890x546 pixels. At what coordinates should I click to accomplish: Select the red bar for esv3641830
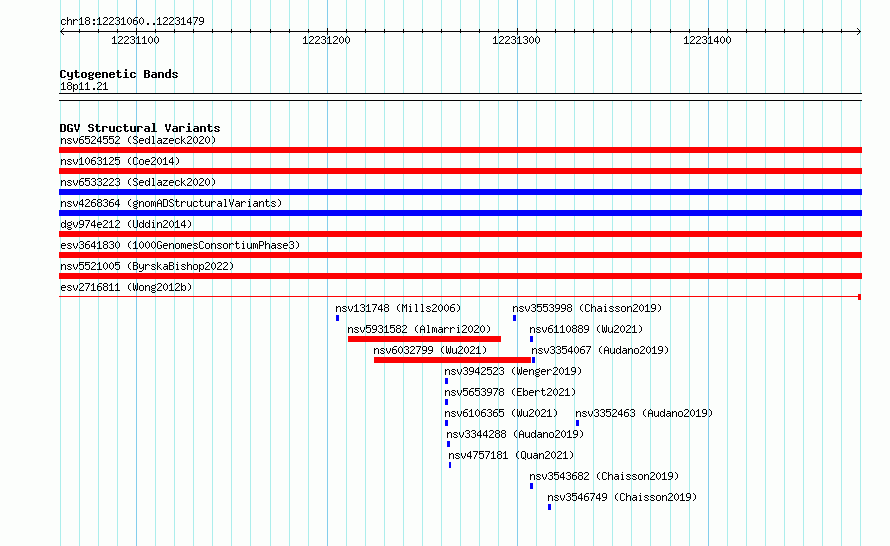pos(460,255)
